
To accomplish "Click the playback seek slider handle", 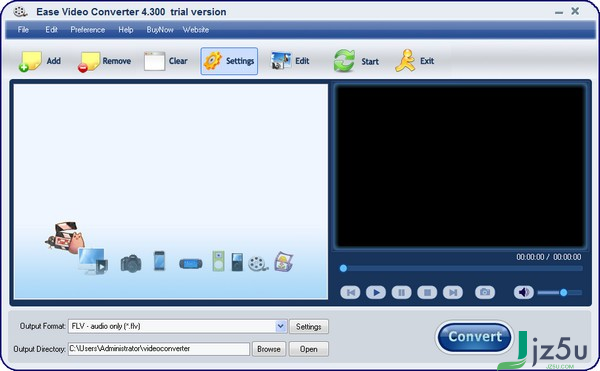I will click(x=343, y=268).
